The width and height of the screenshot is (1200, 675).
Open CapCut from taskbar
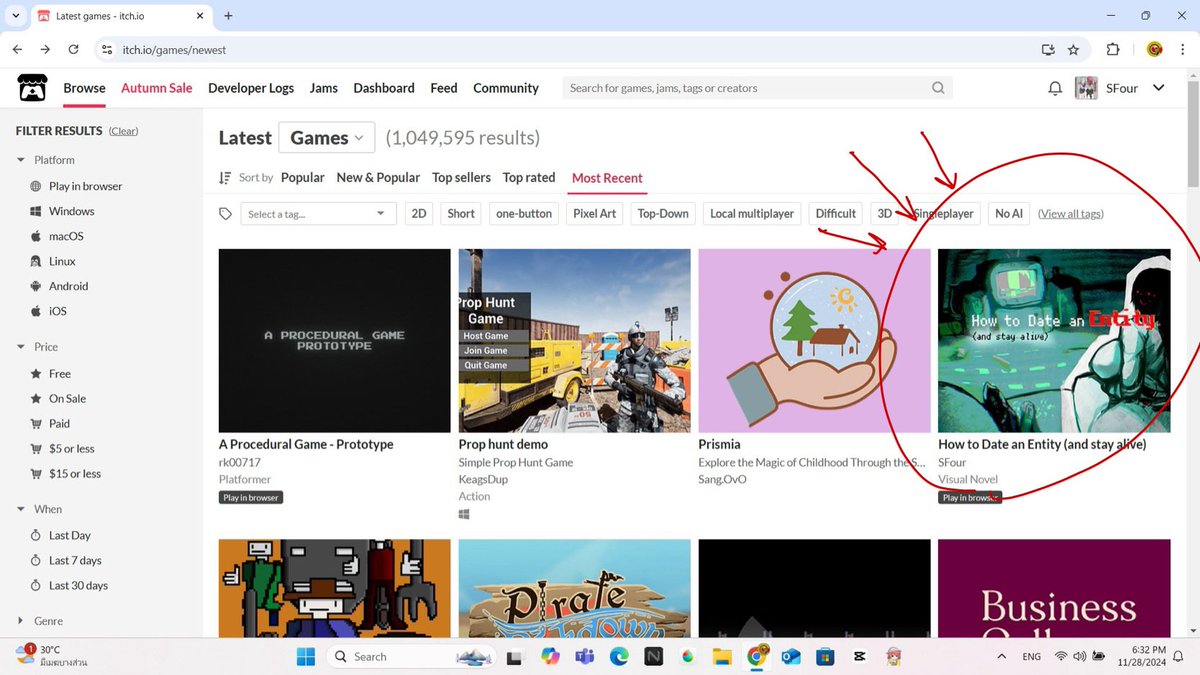coord(860,656)
